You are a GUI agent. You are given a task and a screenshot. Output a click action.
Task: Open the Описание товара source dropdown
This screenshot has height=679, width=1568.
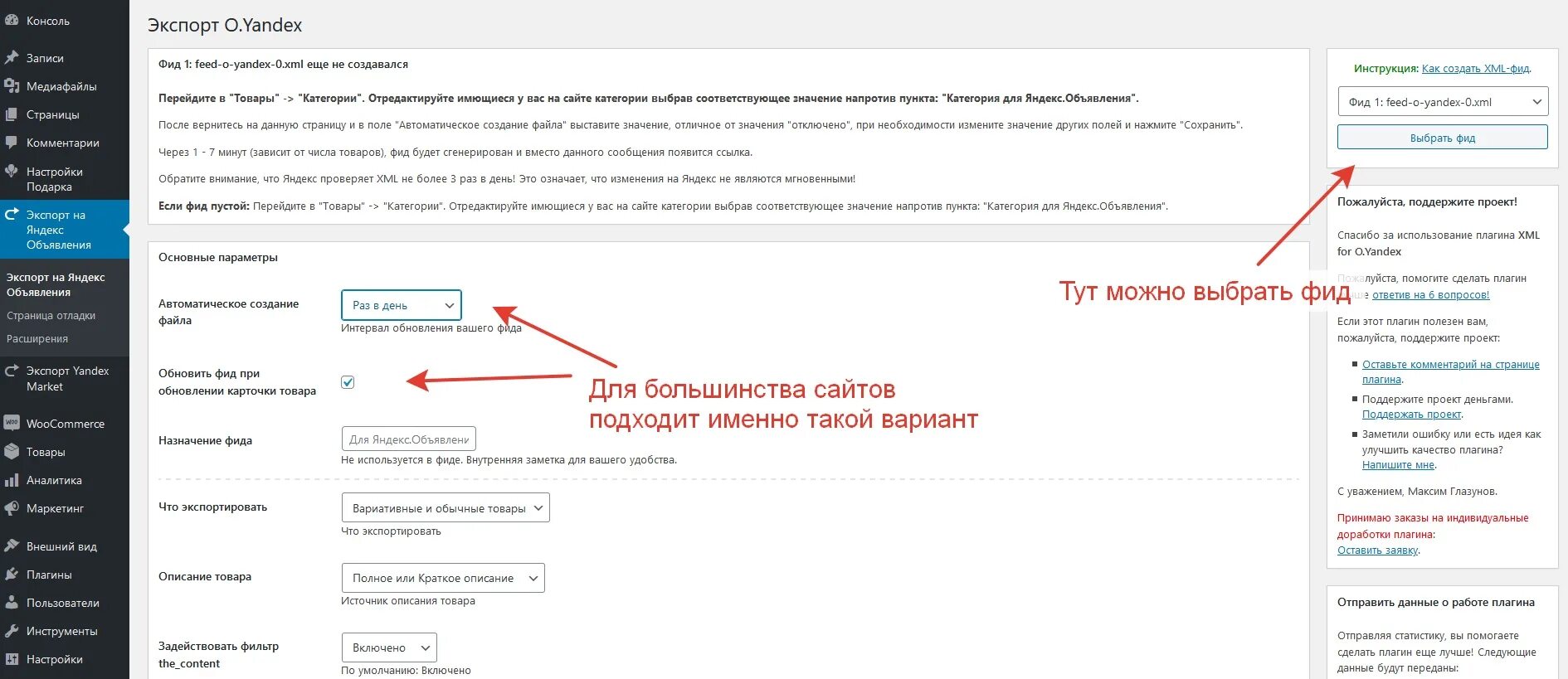coord(443,578)
